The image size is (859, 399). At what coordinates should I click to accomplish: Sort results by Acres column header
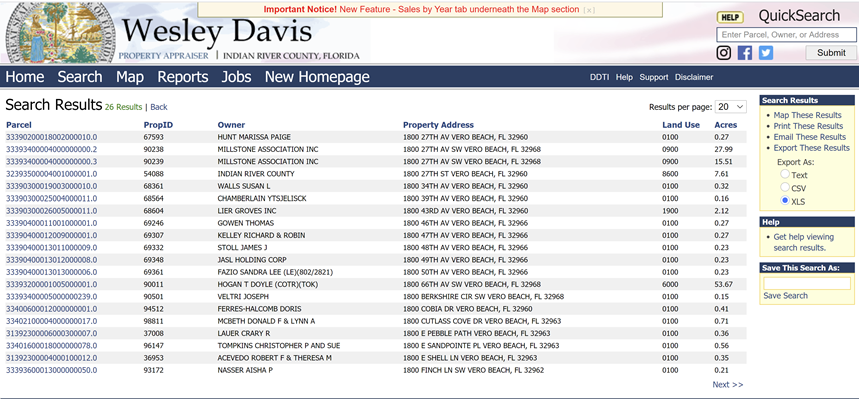pyautogui.click(x=725, y=125)
